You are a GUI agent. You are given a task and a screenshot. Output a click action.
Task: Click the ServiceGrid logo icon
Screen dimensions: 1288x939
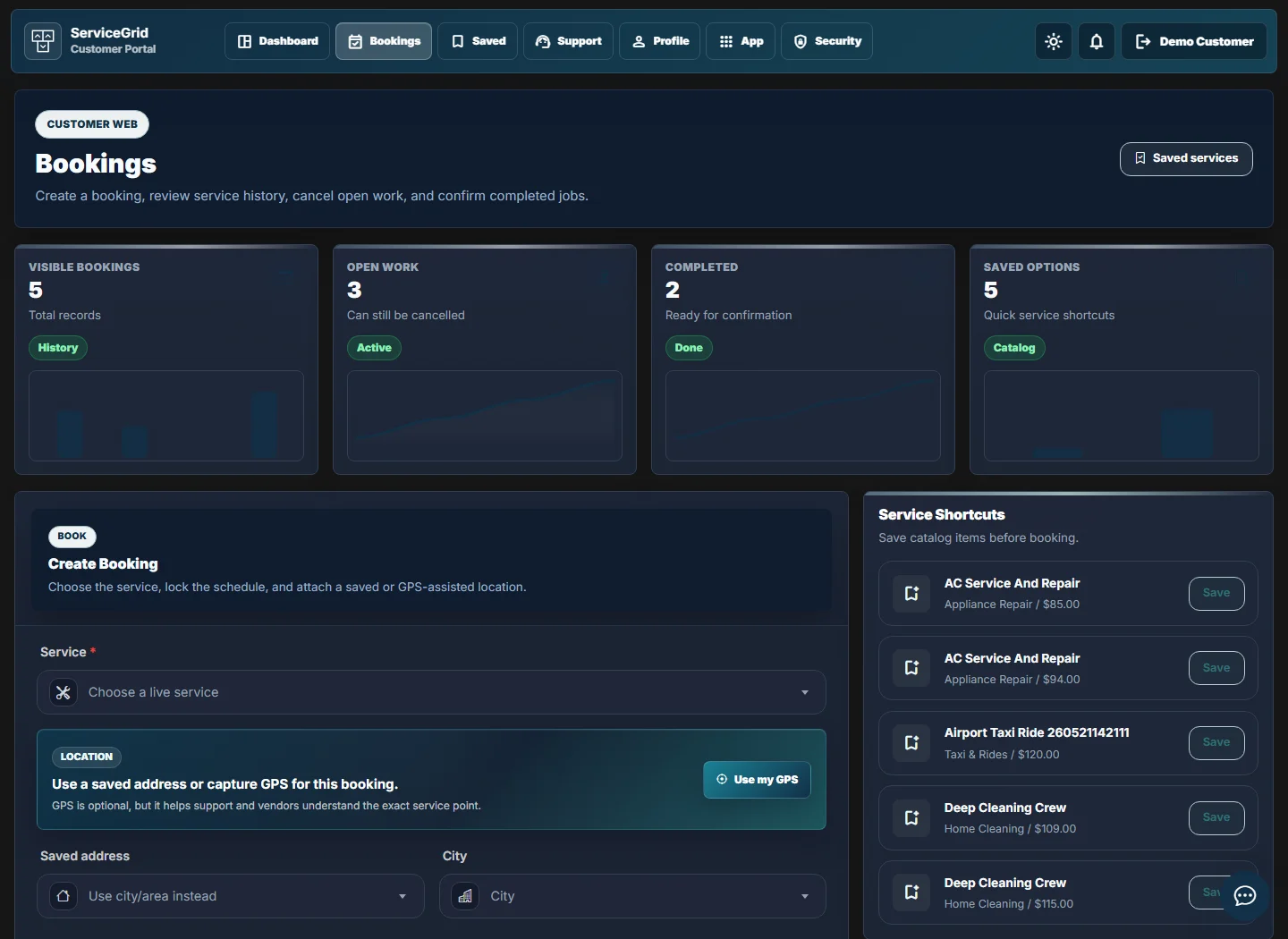[x=43, y=41]
